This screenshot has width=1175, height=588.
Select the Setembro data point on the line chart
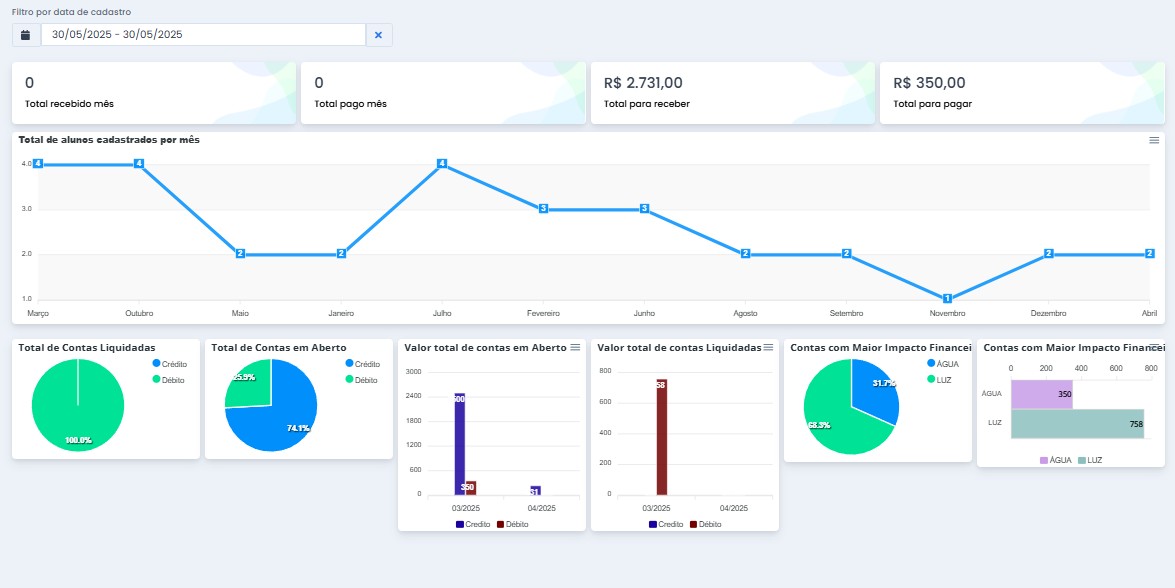(846, 253)
